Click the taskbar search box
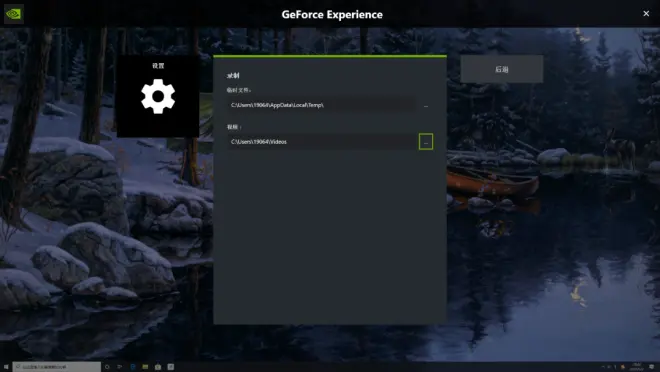Image resolution: width=660 pixels, height=372 pixels. 57,367
